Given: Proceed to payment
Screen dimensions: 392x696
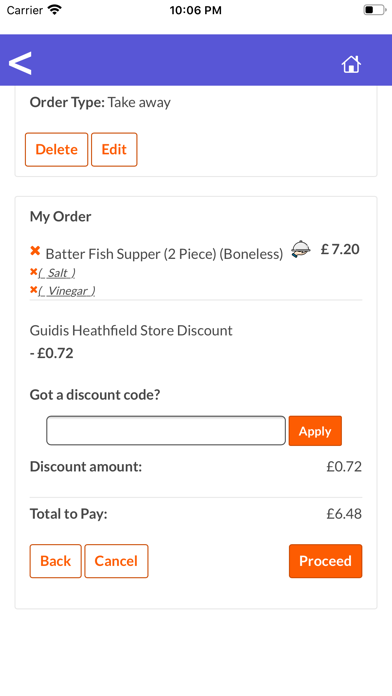Looking at the screenshot, I should 325,561.
